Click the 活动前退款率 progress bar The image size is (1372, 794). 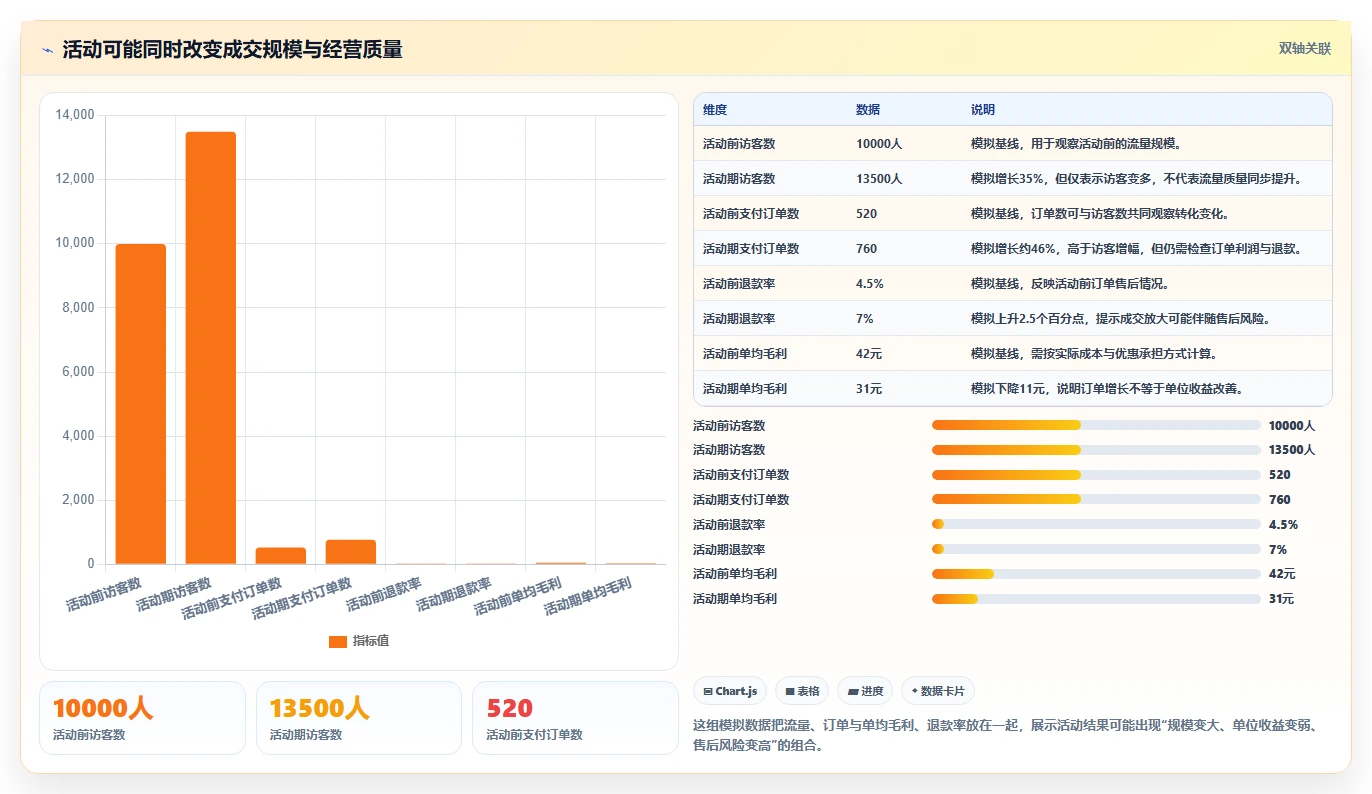[1096, 524]
